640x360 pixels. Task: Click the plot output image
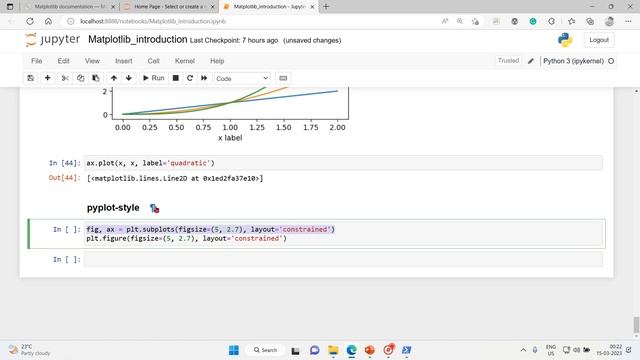(x=226, y=115)
